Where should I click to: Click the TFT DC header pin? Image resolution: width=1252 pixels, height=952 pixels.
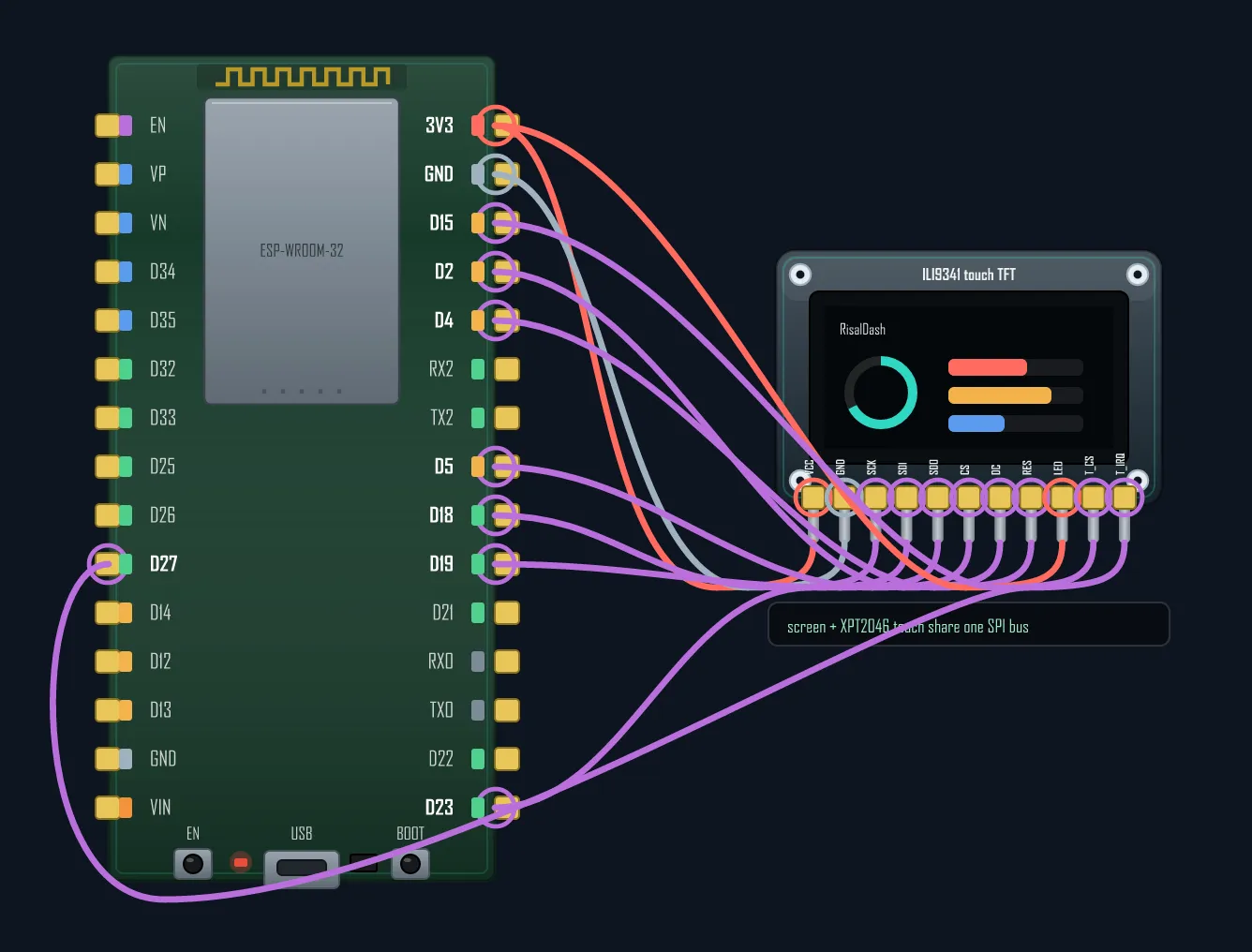[1000, 498]
